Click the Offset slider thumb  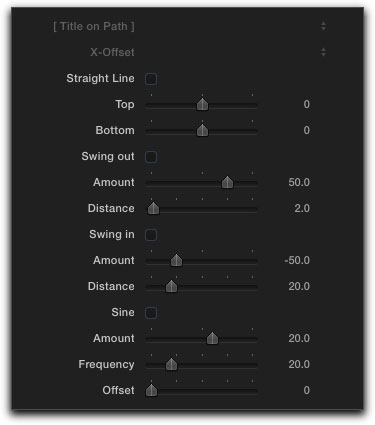[x=151, y=391]
